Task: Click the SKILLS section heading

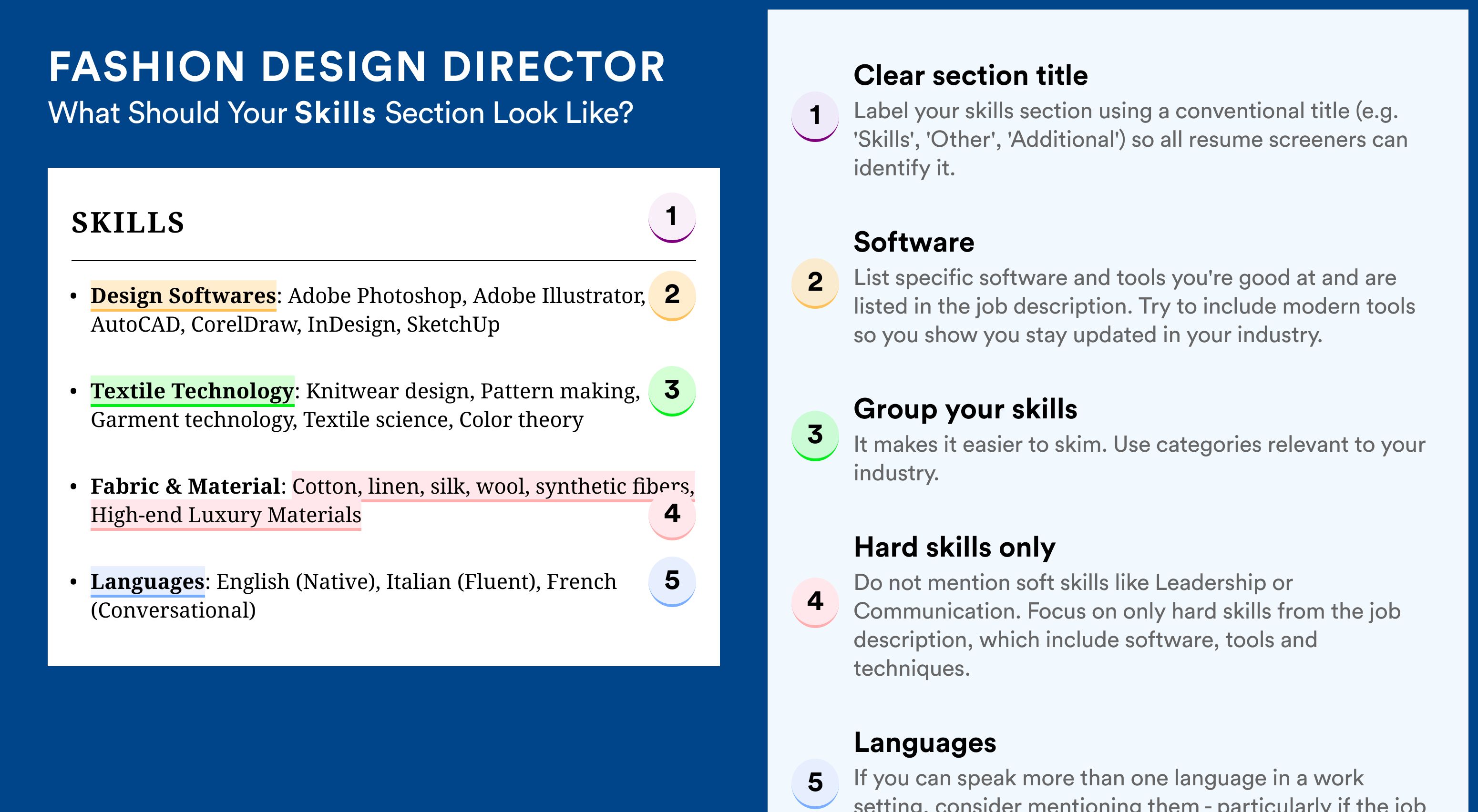Action: click(x=128, y=223)
